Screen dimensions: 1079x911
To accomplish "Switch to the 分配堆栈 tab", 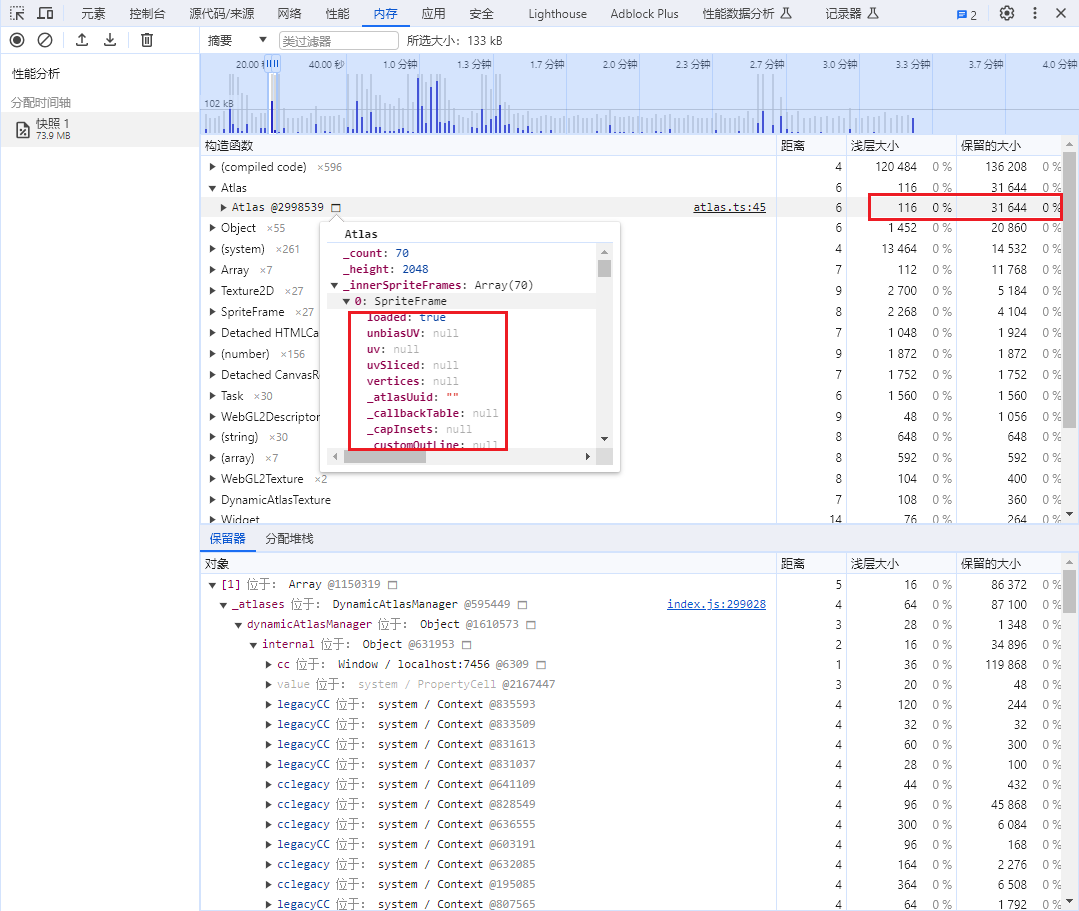I will tap(289, 539).
